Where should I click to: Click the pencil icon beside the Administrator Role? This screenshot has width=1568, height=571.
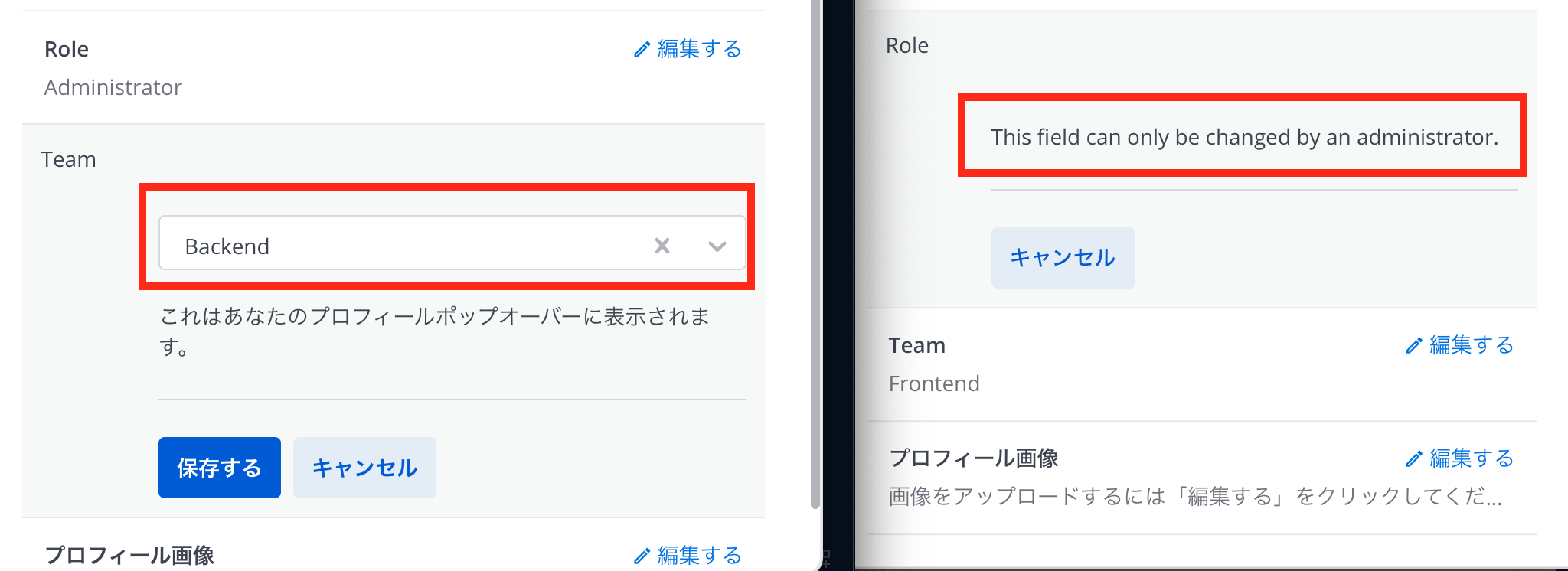[x=642, y=50]
